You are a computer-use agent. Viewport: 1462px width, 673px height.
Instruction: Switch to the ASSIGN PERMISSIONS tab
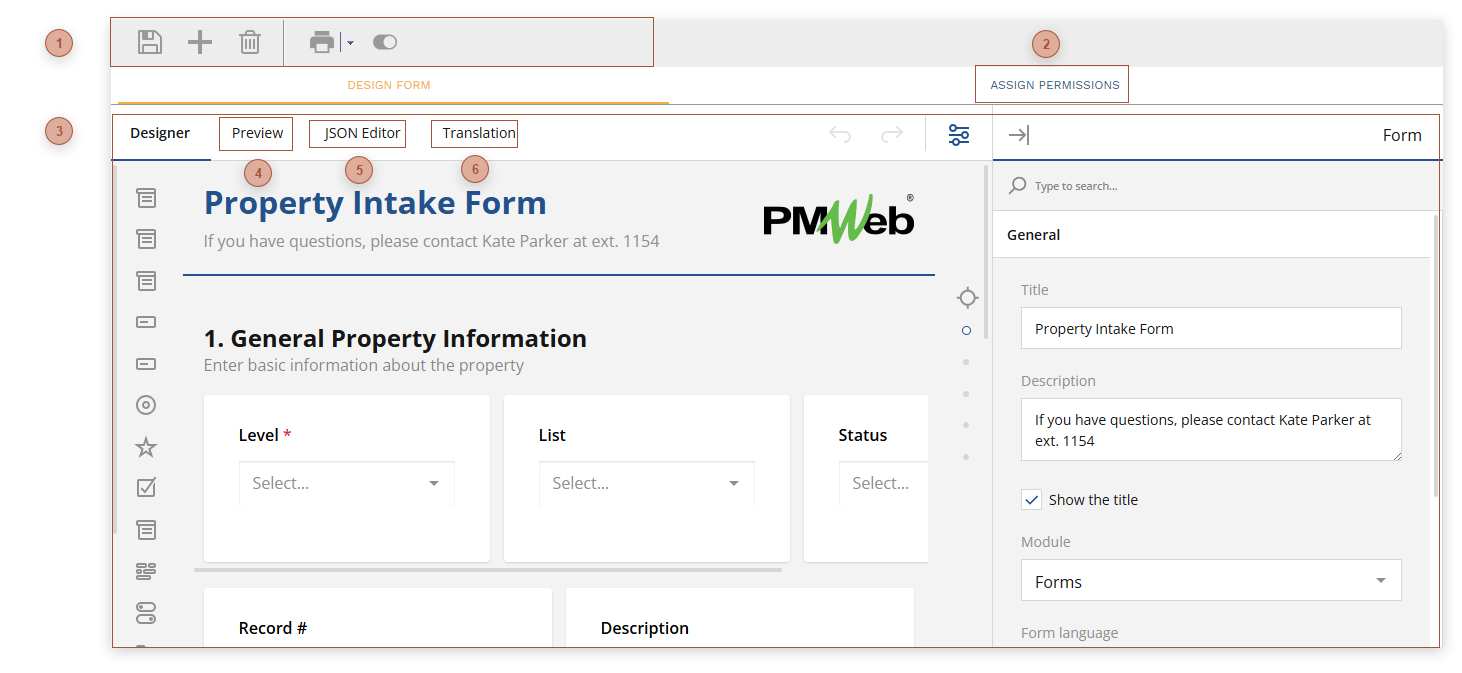(1051, 84)
